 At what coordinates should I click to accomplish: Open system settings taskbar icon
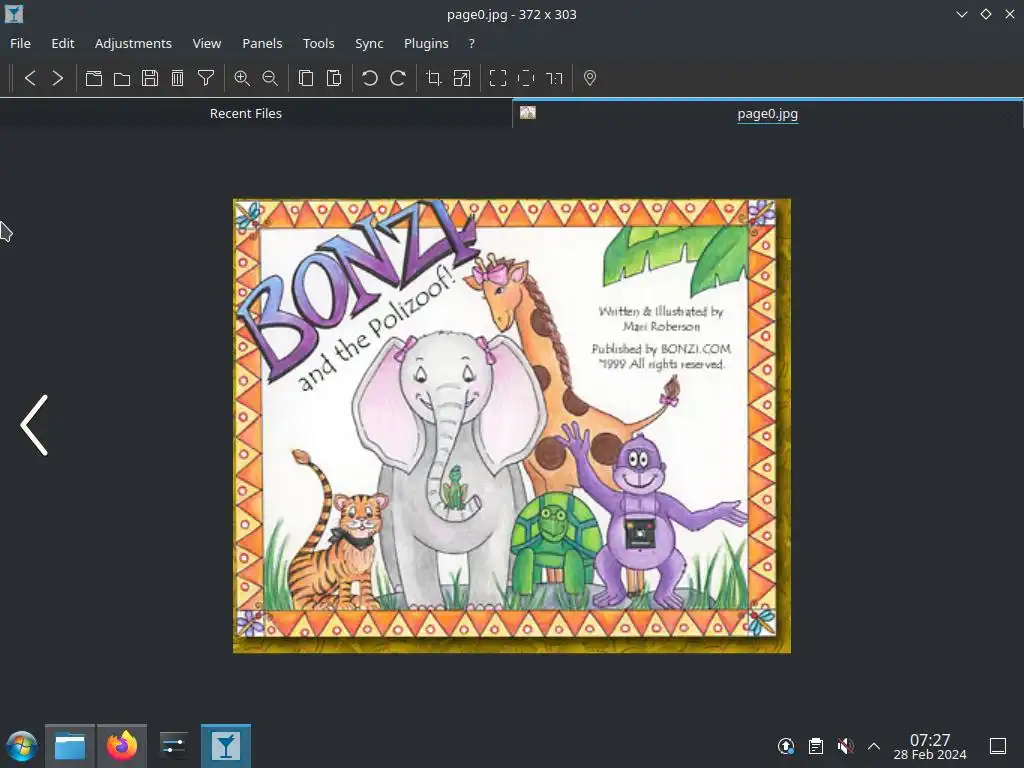point(174,746)
